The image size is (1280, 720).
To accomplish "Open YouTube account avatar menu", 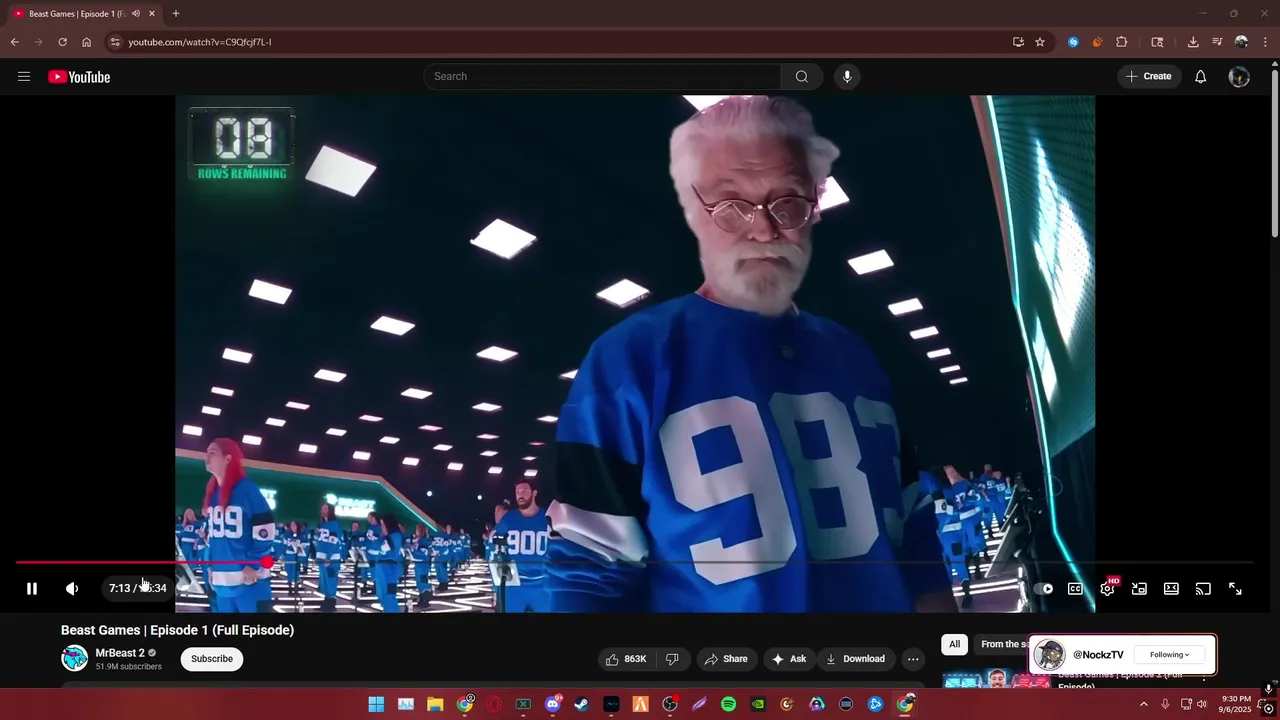I will pyautogui.click(x=1239, y=77).
